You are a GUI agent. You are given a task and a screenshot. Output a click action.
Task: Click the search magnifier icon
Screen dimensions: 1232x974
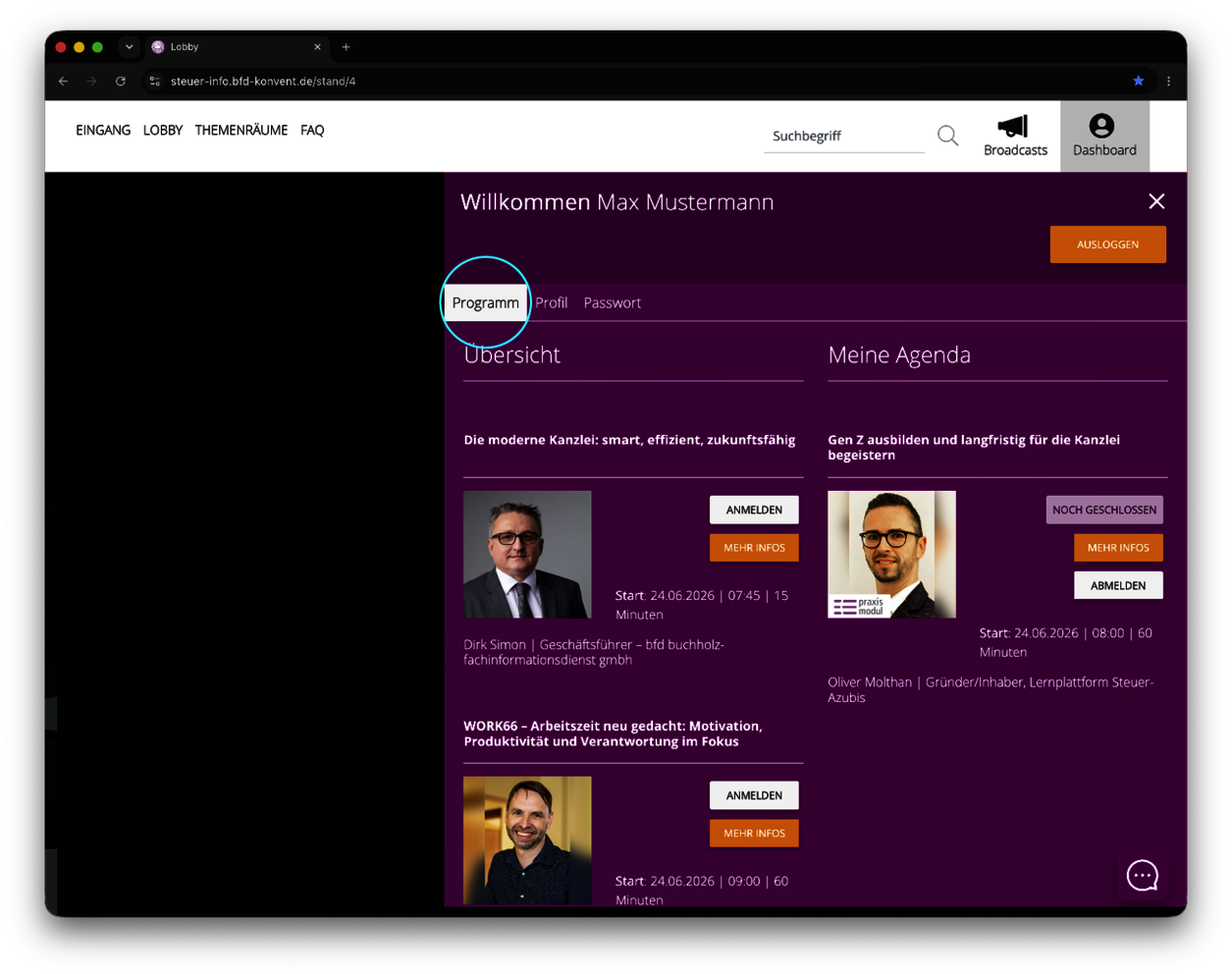pos(947,135)
